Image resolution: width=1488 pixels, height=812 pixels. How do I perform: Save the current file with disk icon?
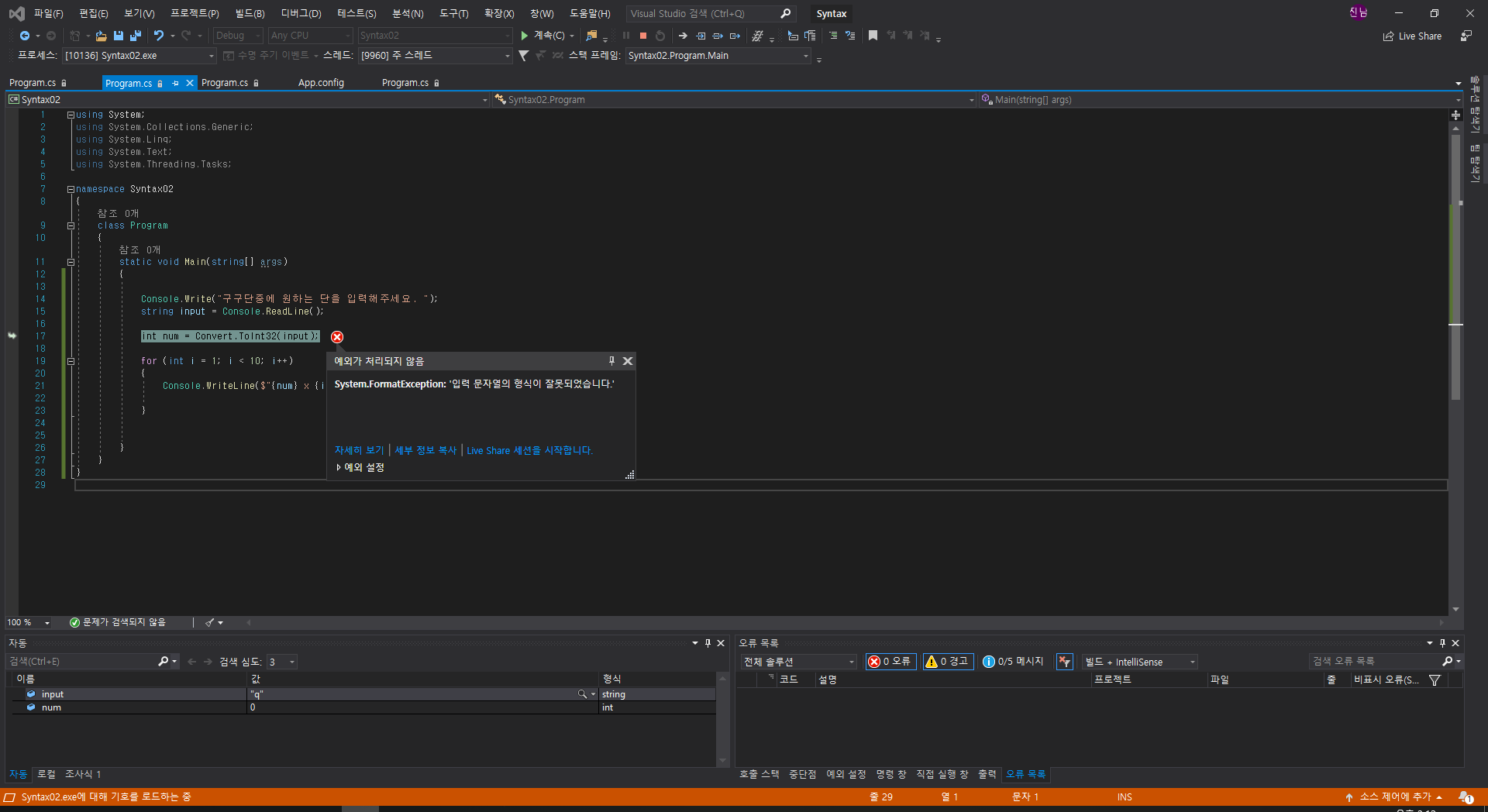119,36
